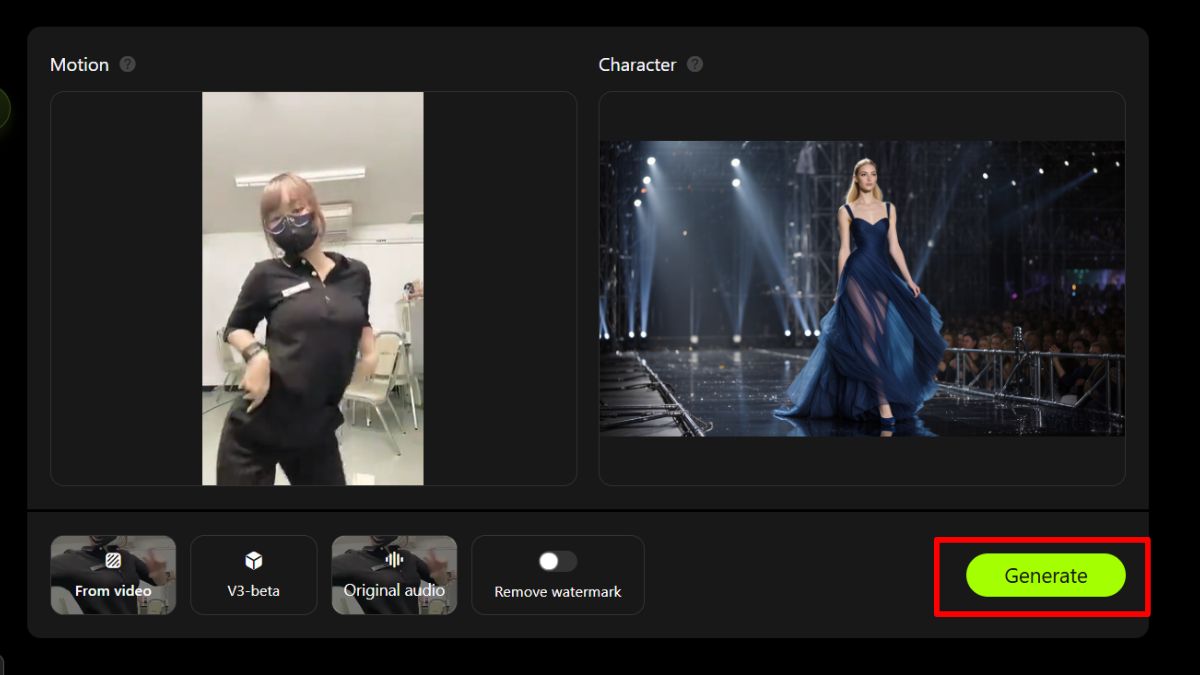Select the V3-beta cube icon

point(253,563)
